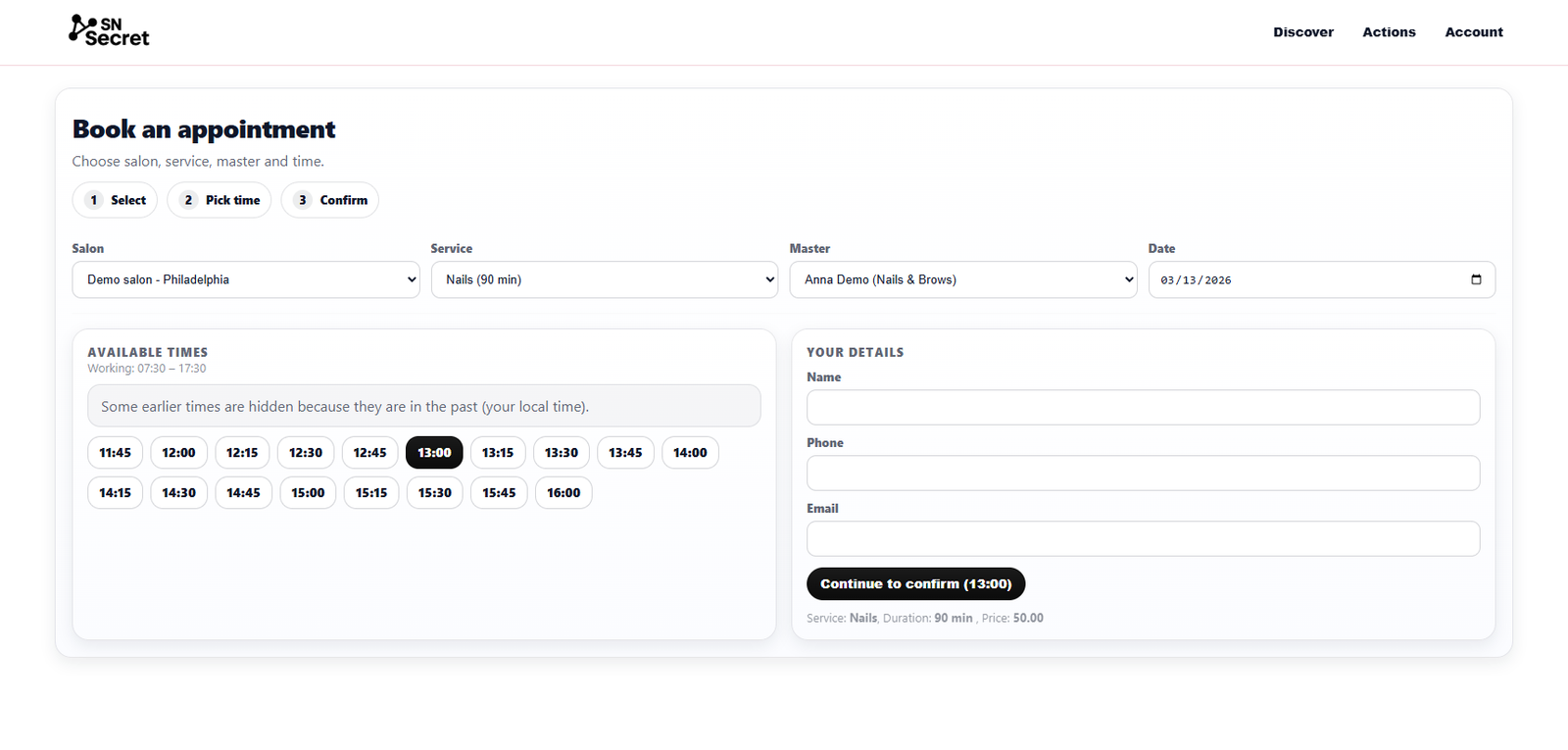Pick the 15:45 time slot

pyautogui.click(x=499, y=493)
